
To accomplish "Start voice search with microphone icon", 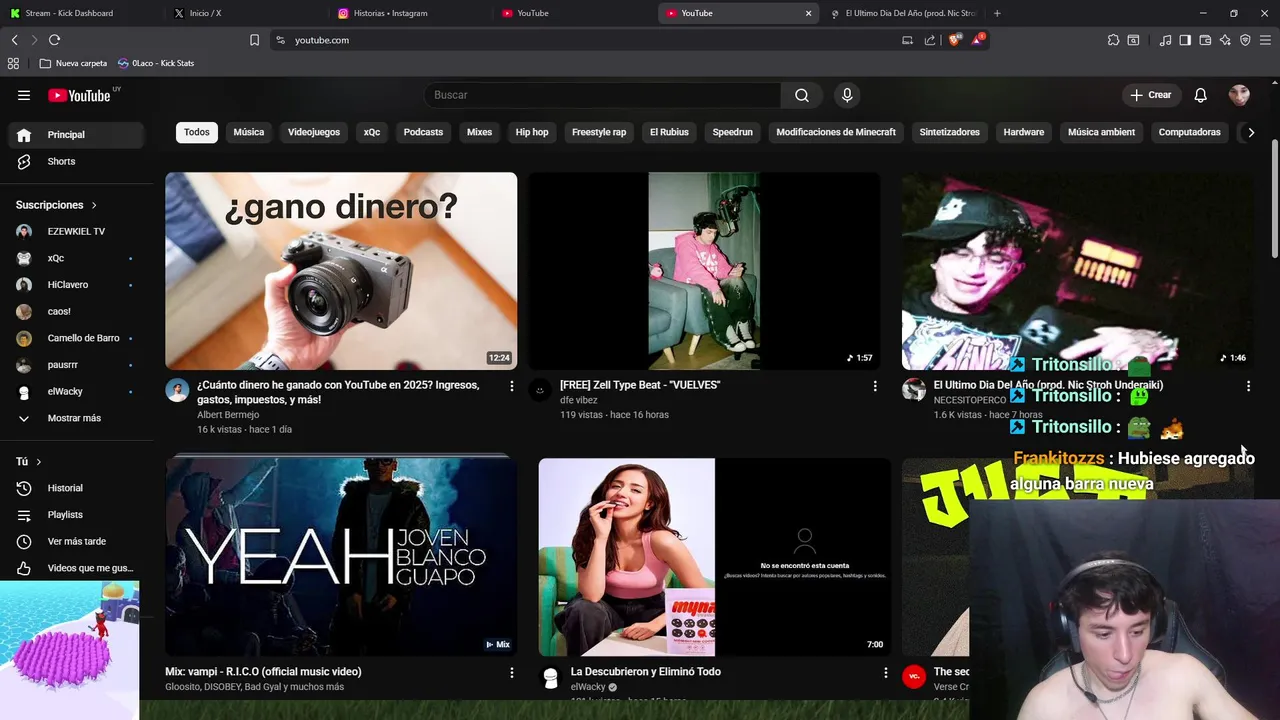I will point(847,95).
